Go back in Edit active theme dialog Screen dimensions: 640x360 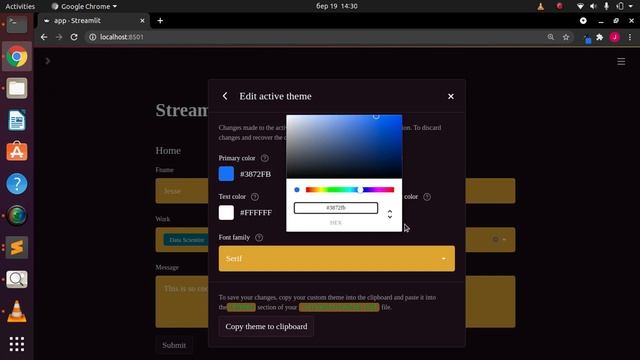pyautogui.click(x=225, y=96)
